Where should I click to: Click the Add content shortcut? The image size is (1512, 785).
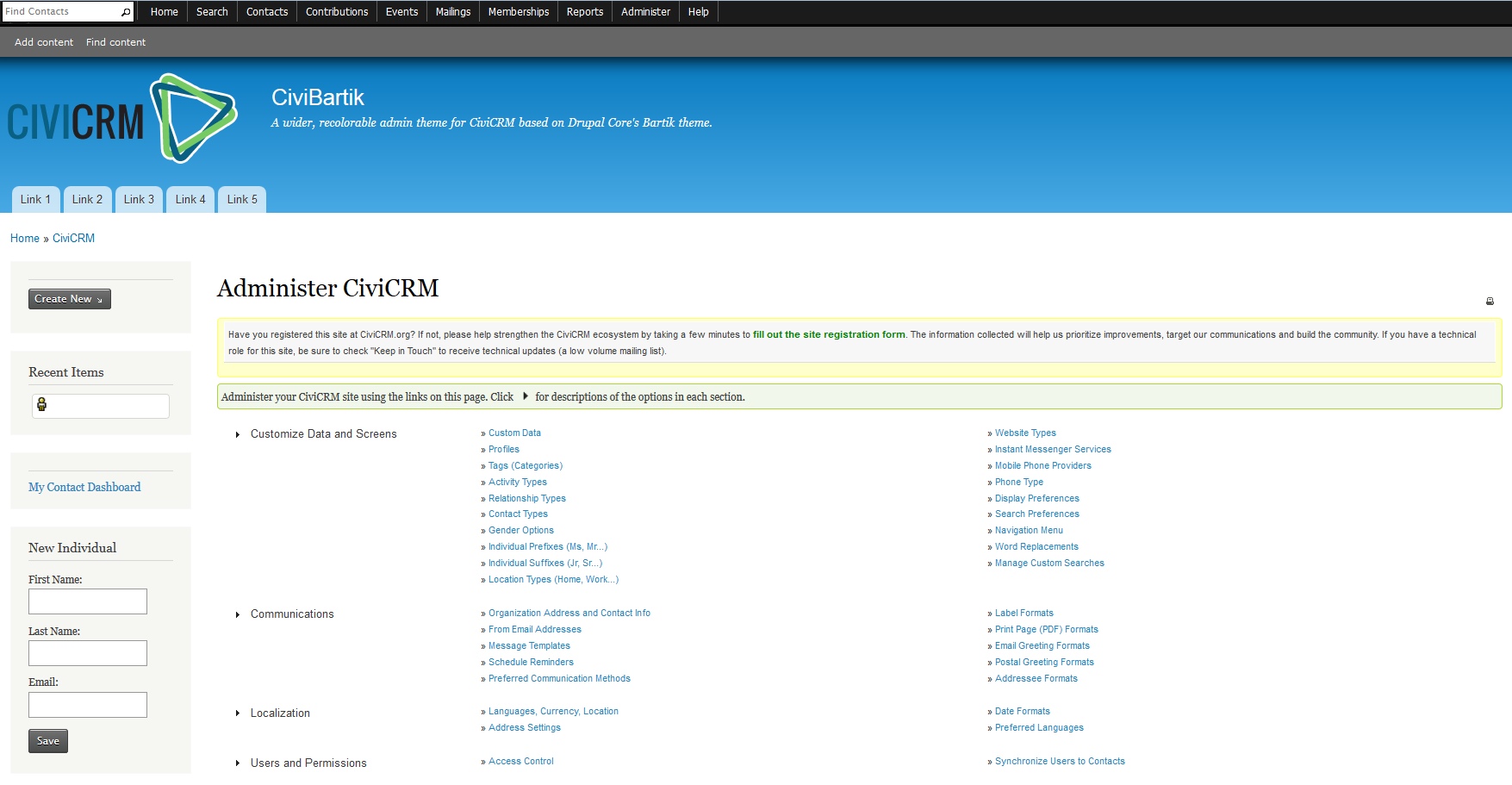pyautogui.click(x=44, y=42)
